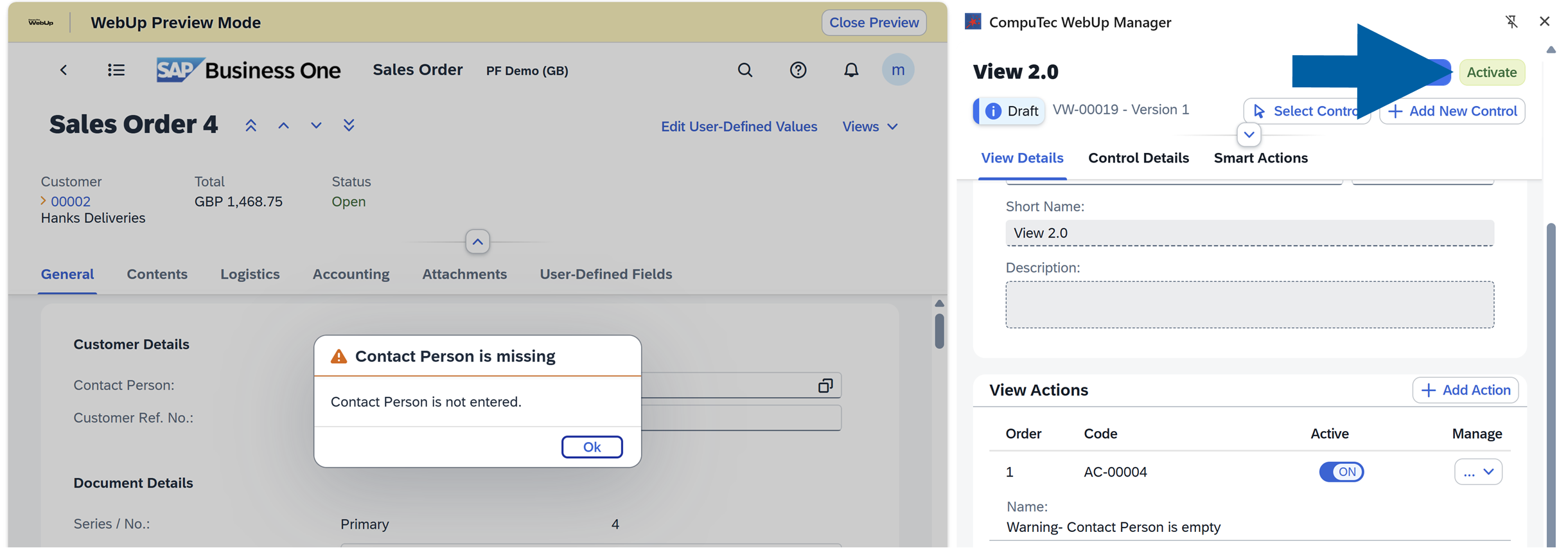
Task: Expand the WebUp Manager header chevron
Action: pos(1249,135)
